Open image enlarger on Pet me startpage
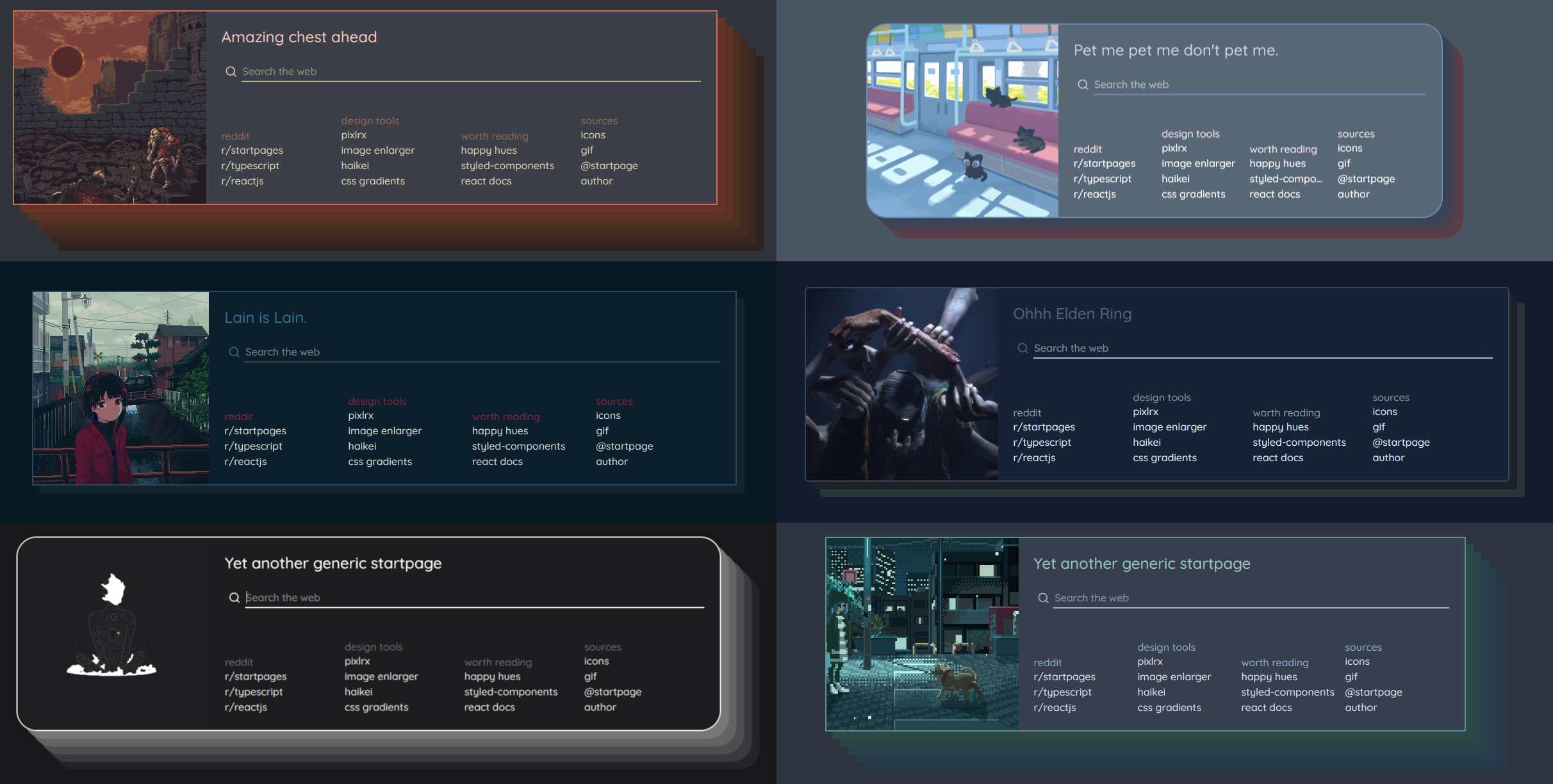1553x784 pixels. [x=1197, y=163]
